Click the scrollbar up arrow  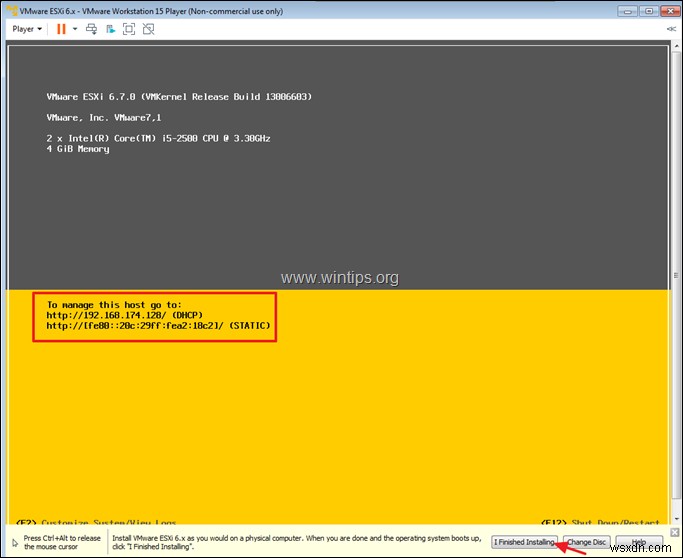coord(676,45)
